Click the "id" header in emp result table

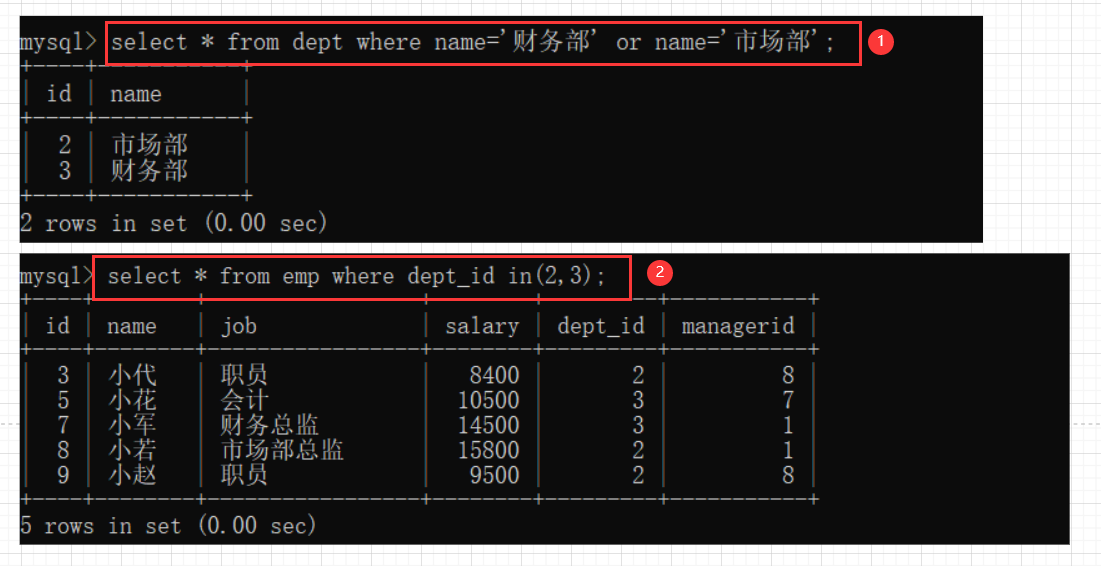58,326
